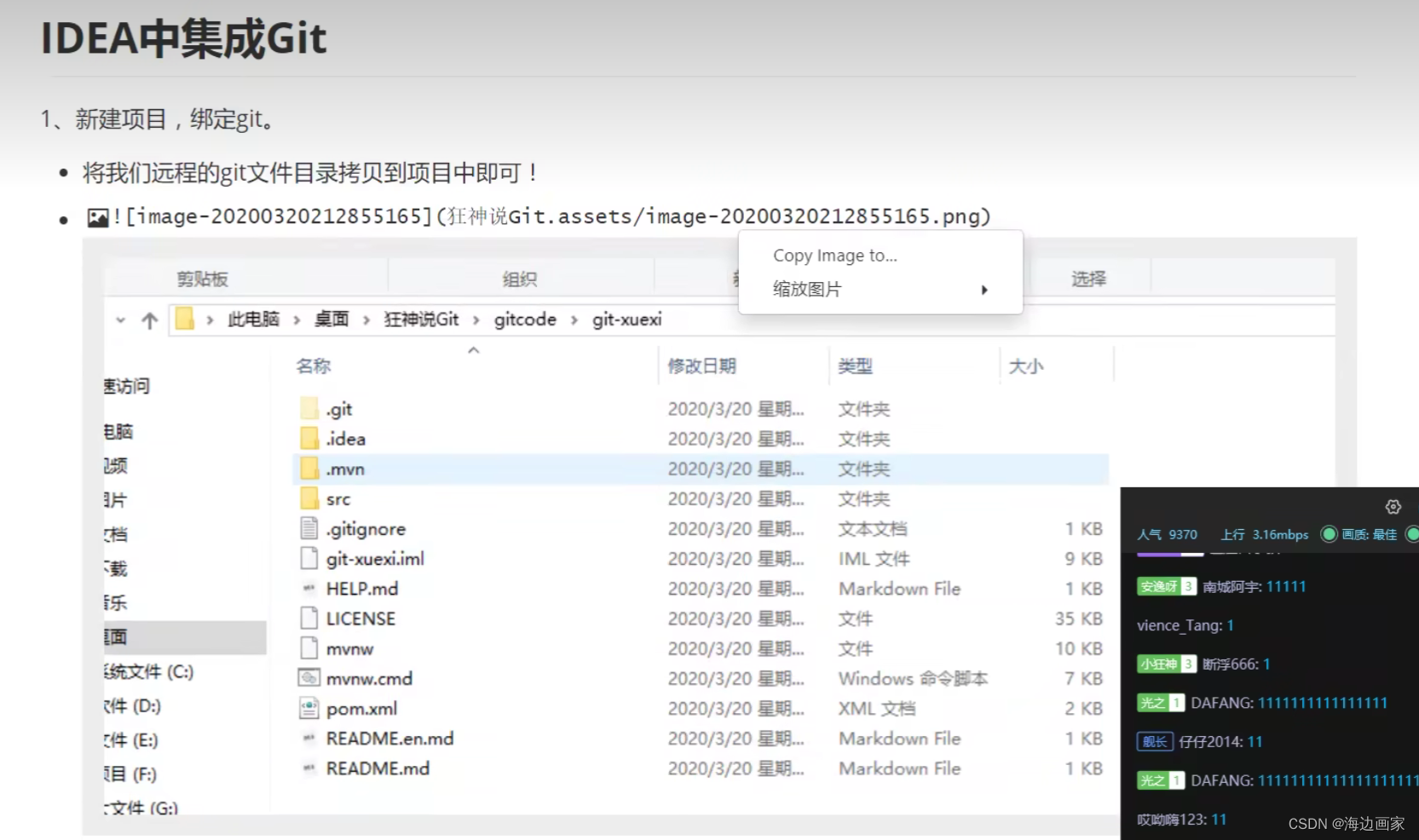The height and width of the screenshot is (840, 1419).
Task: Expand the chevron after 狂神说Git in path
Action: coord(476,320)
